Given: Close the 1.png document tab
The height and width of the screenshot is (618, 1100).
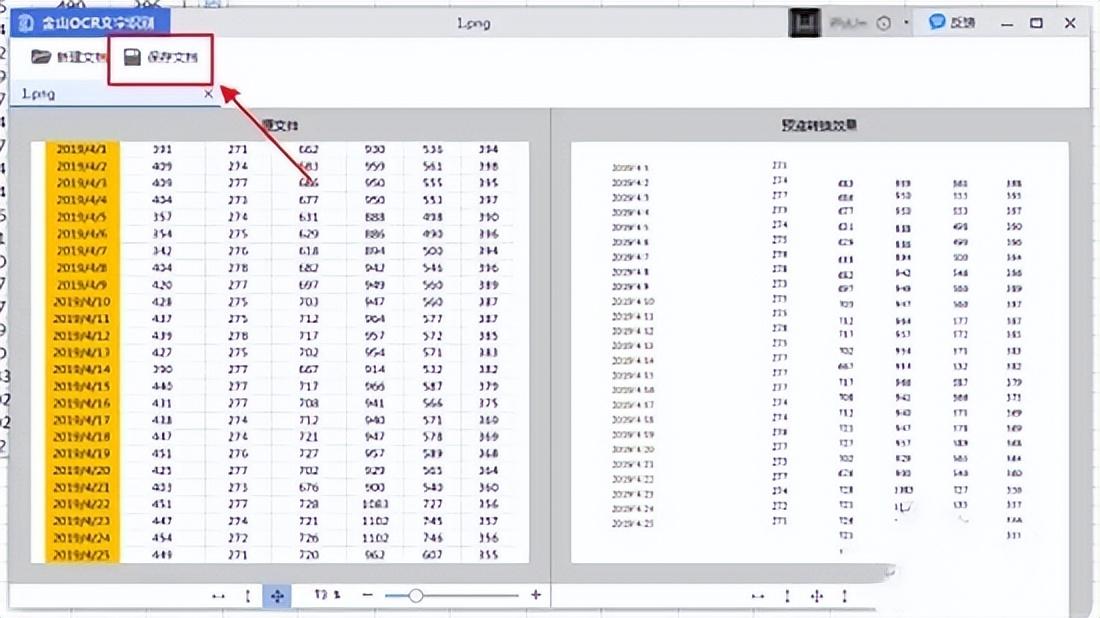Looking at the screenshot, I should tap(208, 93).
